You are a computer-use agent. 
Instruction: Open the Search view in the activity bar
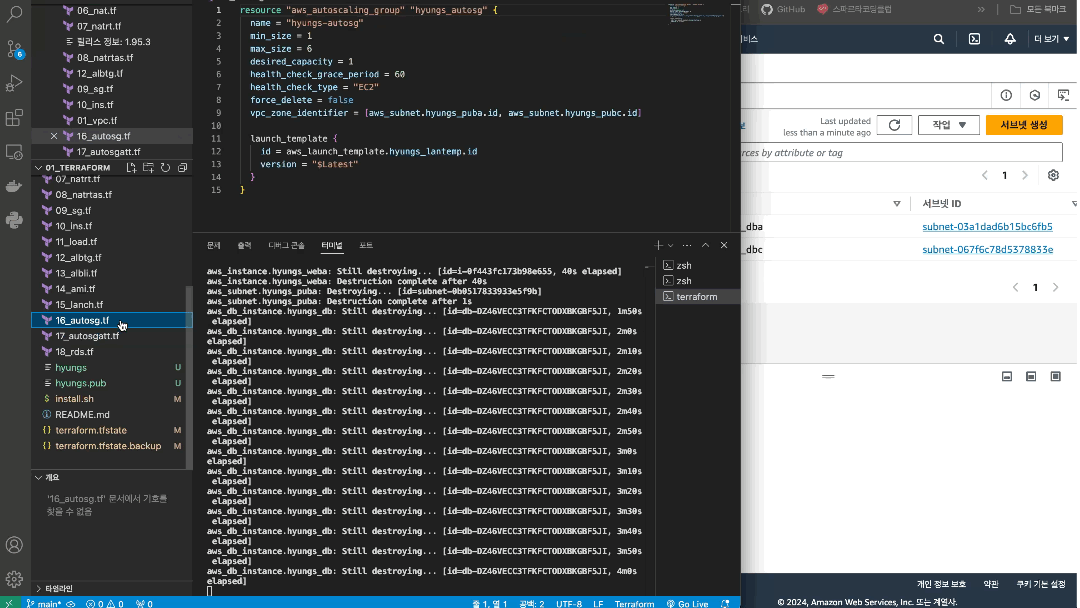[14, 14]
